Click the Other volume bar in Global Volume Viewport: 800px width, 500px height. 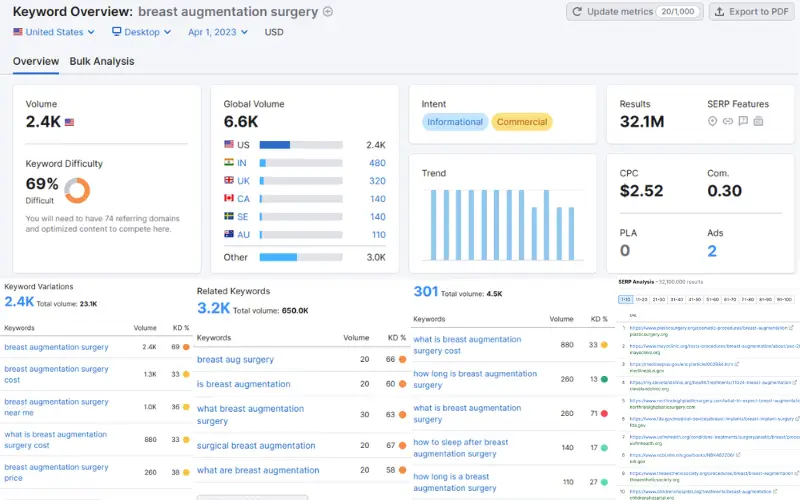(x=301, y=257)
